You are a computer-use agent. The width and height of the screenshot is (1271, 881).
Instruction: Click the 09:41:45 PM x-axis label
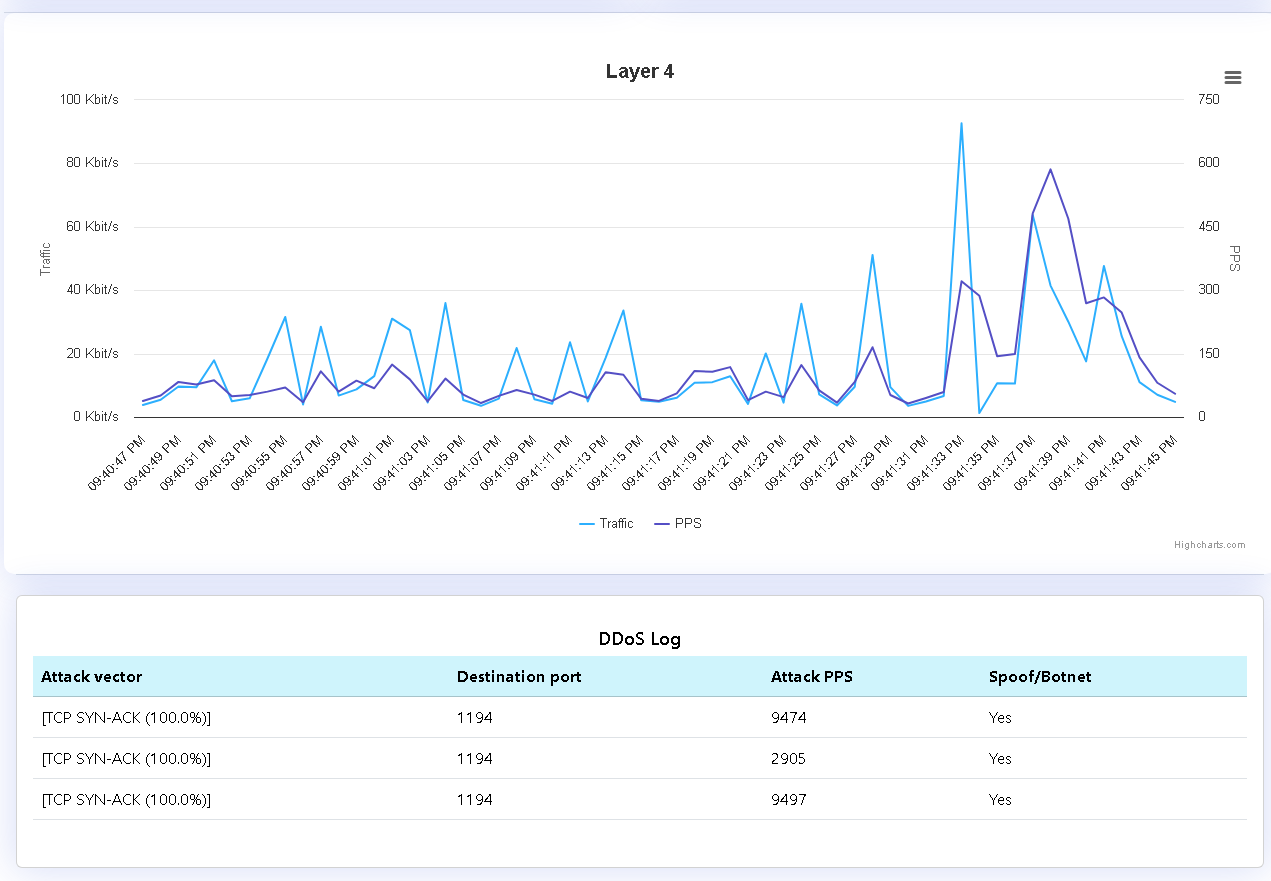pos(1150,462)
